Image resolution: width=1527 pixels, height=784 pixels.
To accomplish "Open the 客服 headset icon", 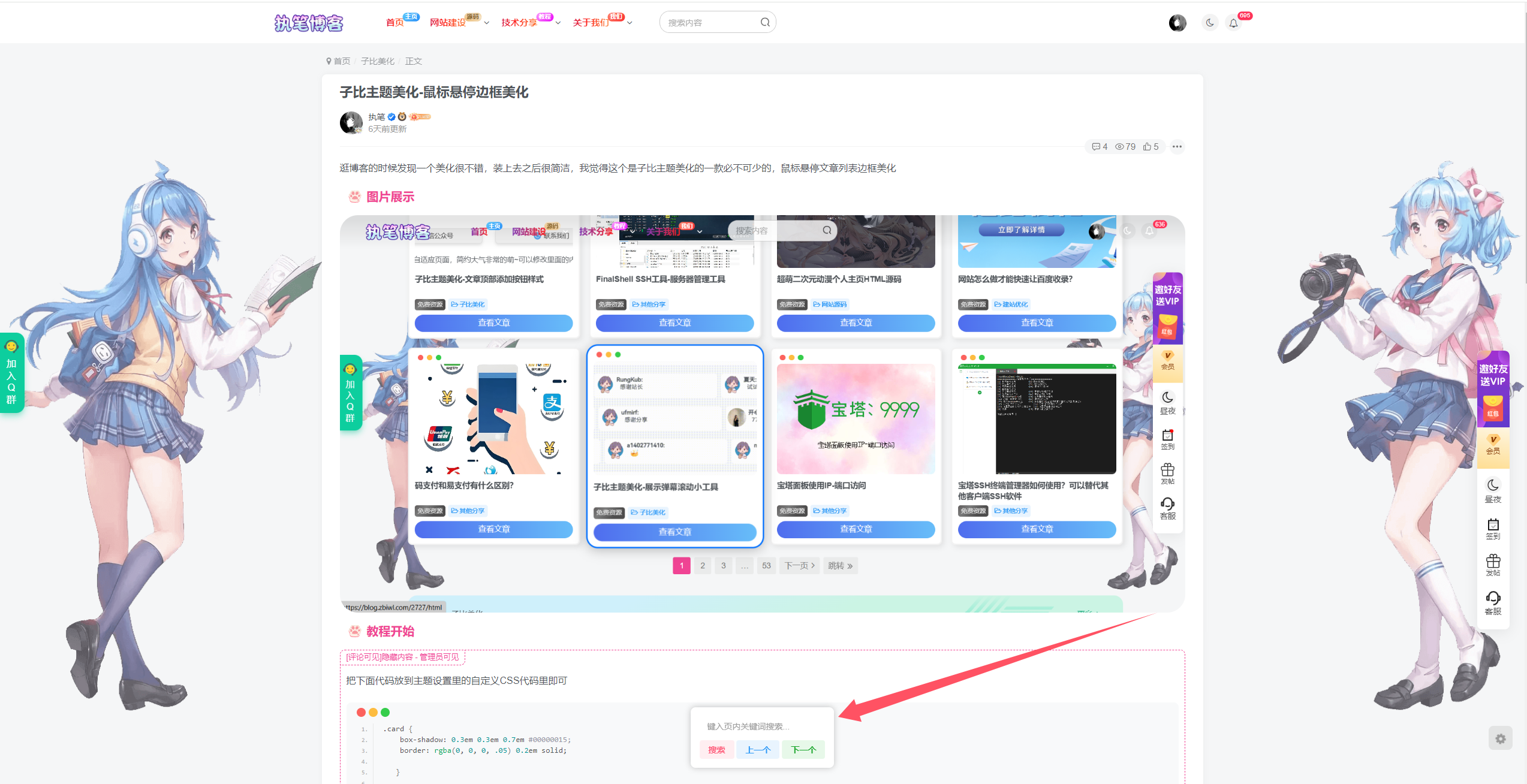I will [1493, 603].
